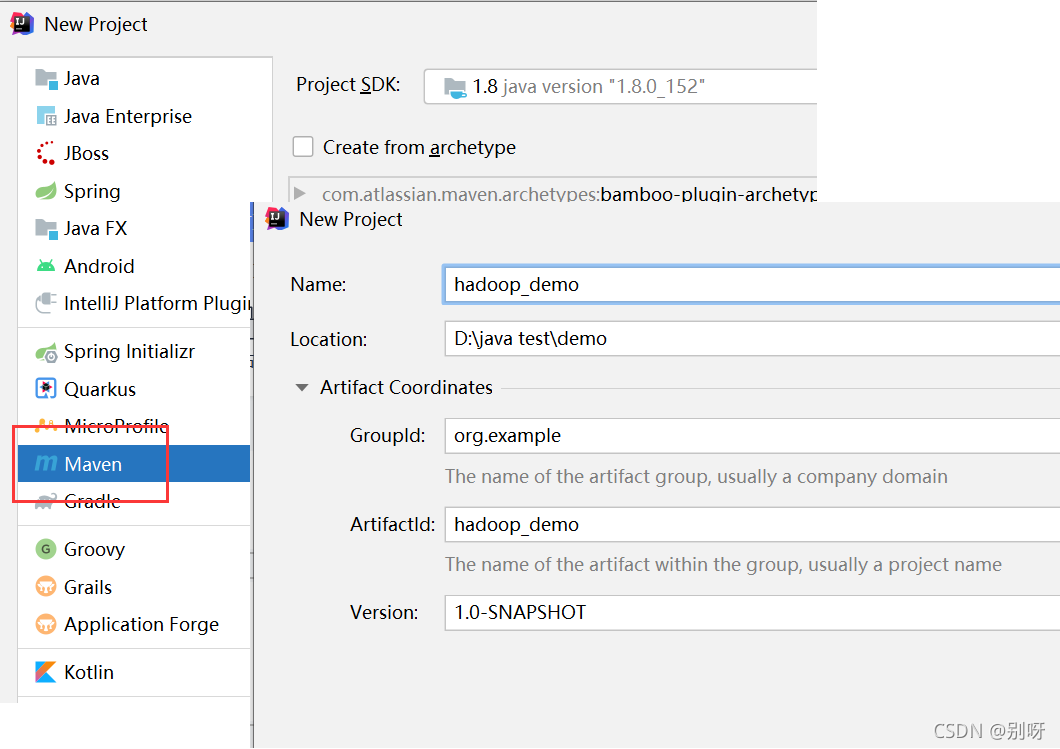Click the Java folder icon
1060x749 pixels.
(46, 79)
